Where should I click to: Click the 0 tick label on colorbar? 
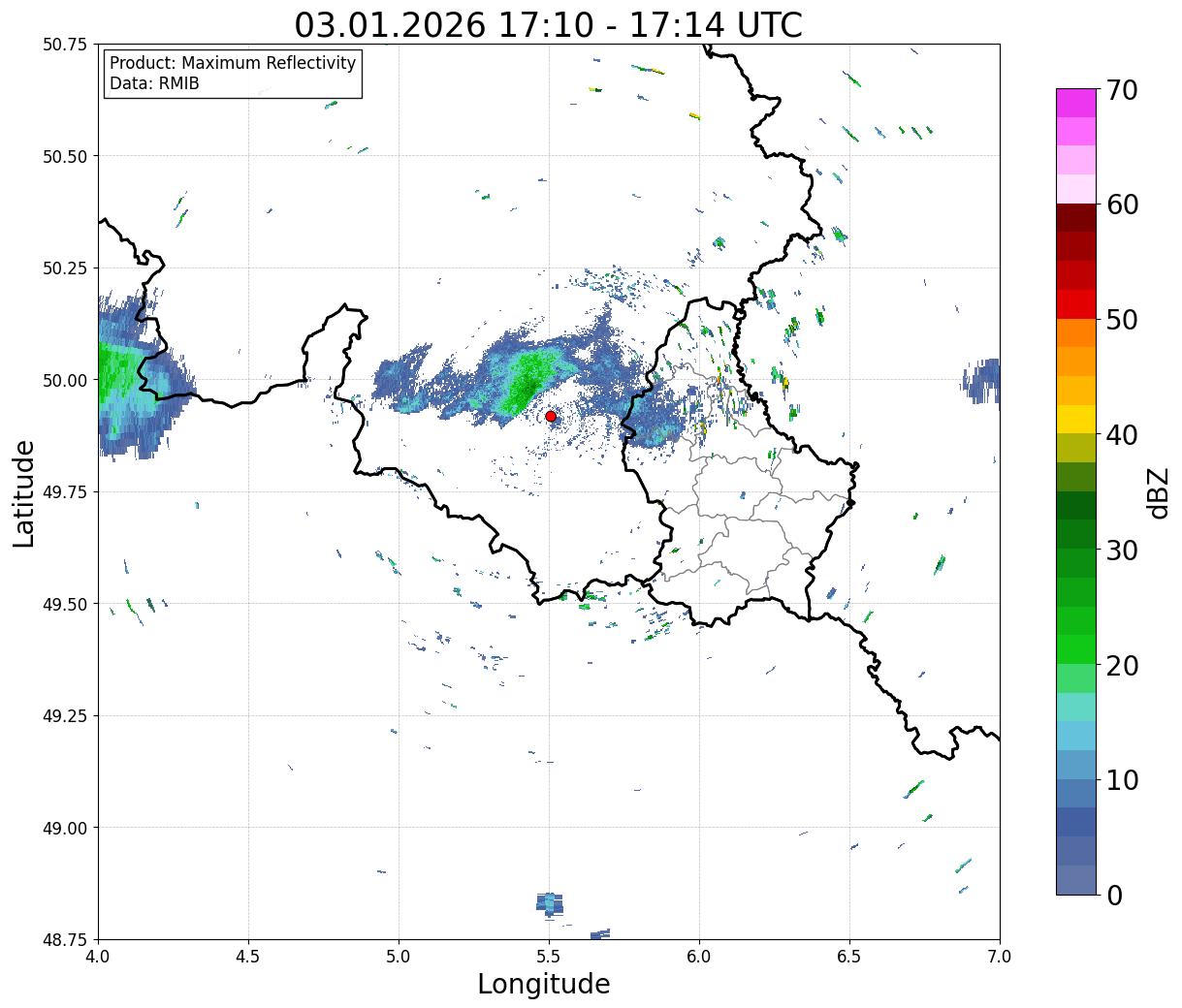point(1114,895)
